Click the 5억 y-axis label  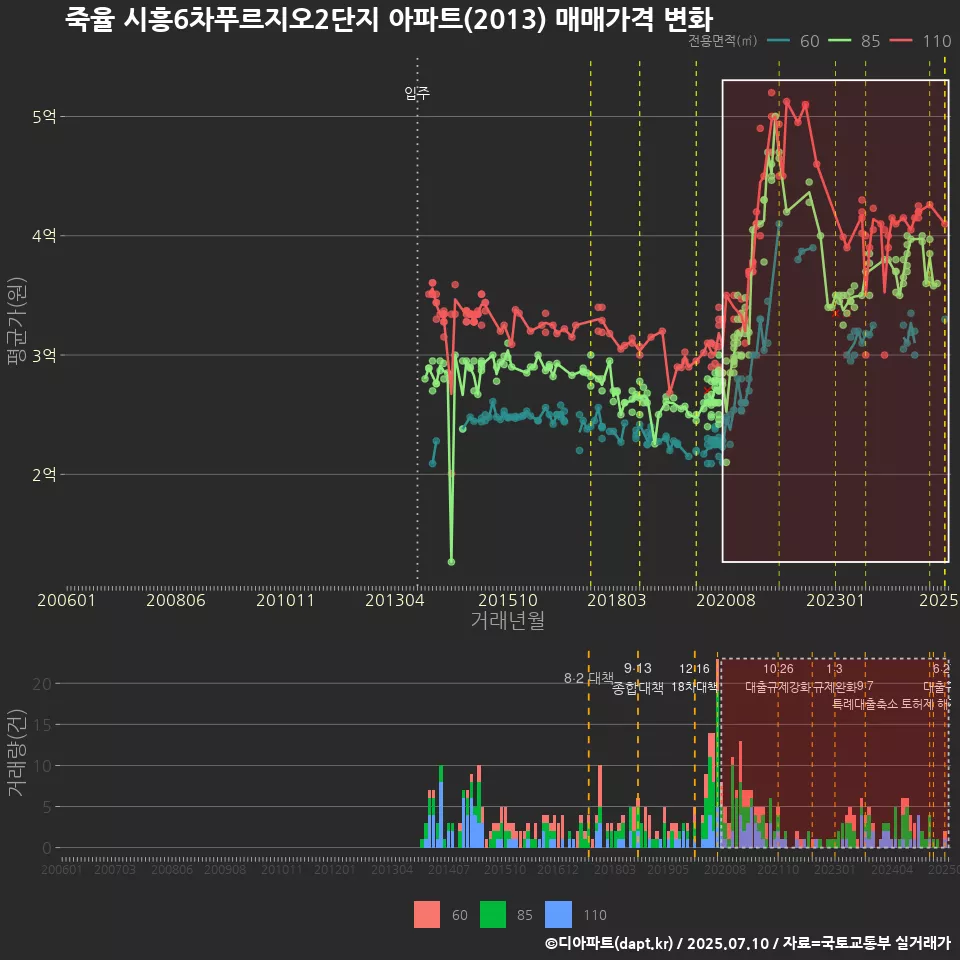tap(44, 116)
